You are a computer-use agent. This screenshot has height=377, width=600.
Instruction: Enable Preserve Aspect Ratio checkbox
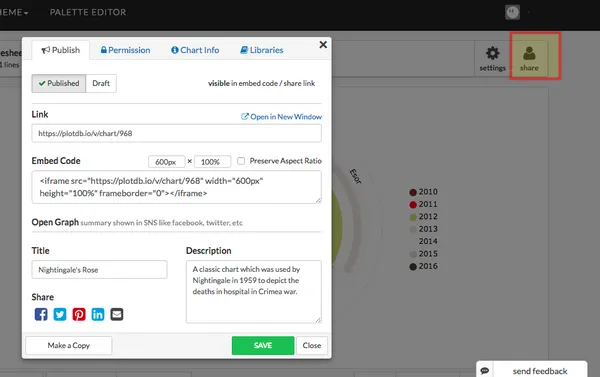coord(241,161)
